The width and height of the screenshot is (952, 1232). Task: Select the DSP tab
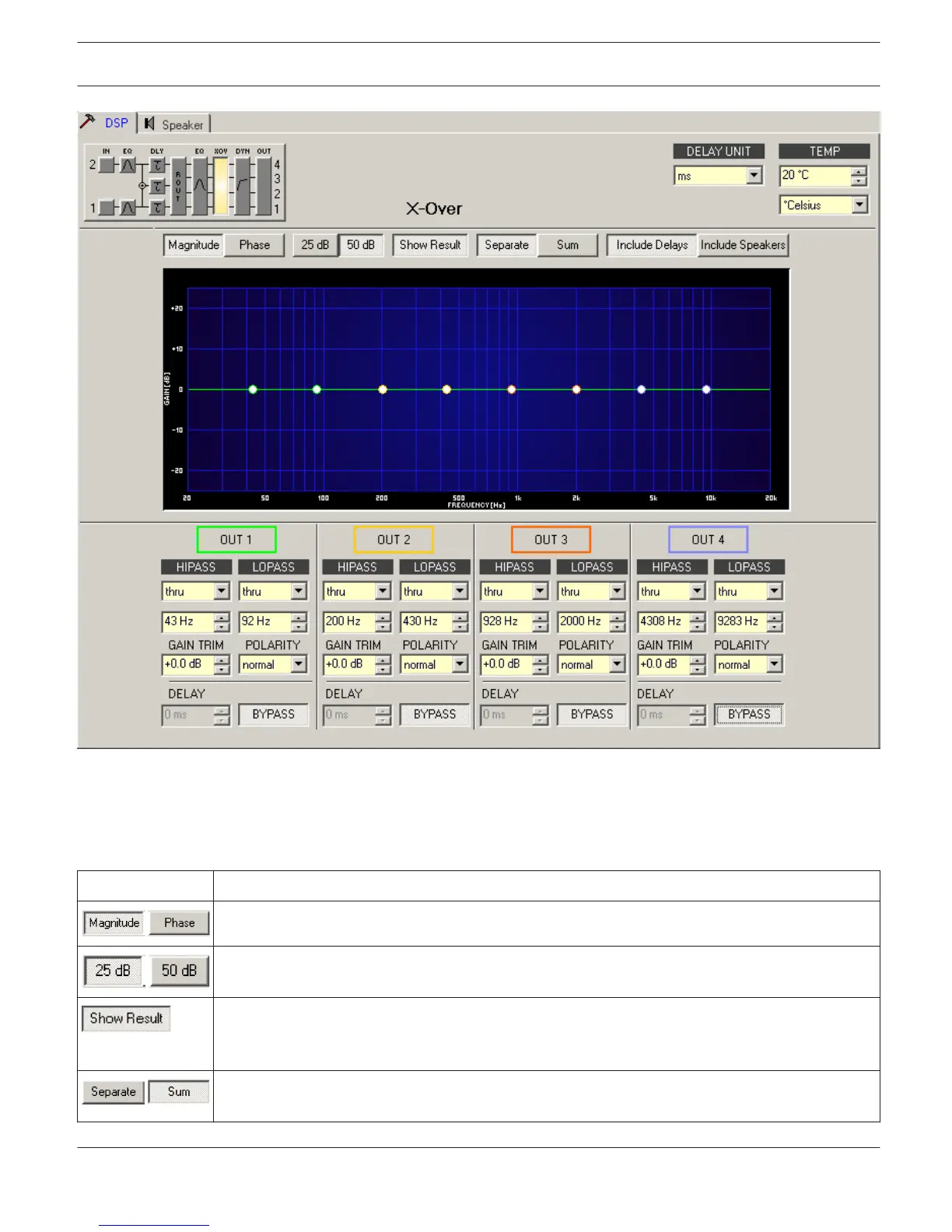107,123
